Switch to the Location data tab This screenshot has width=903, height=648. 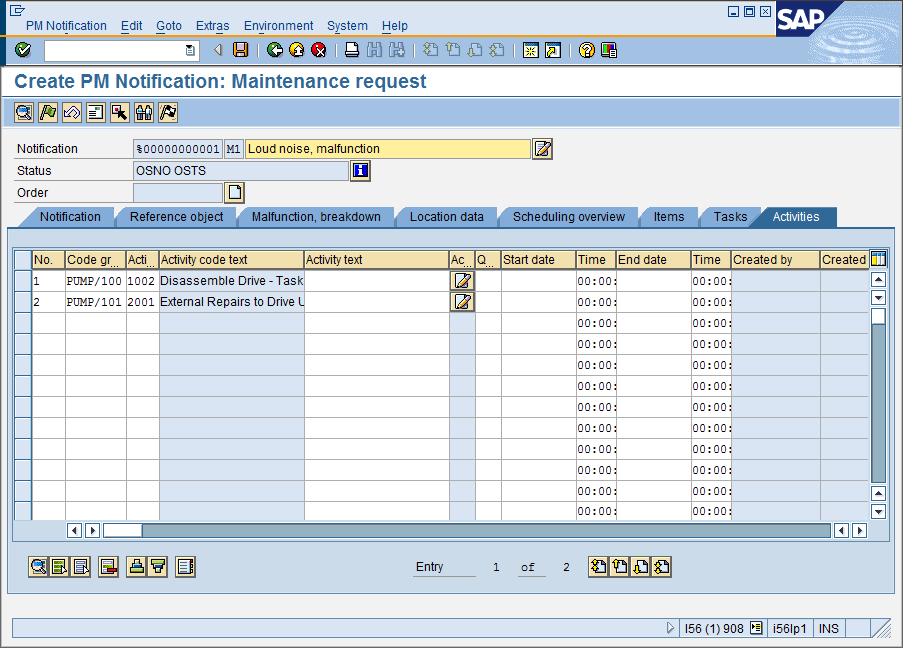coord(446,217)
